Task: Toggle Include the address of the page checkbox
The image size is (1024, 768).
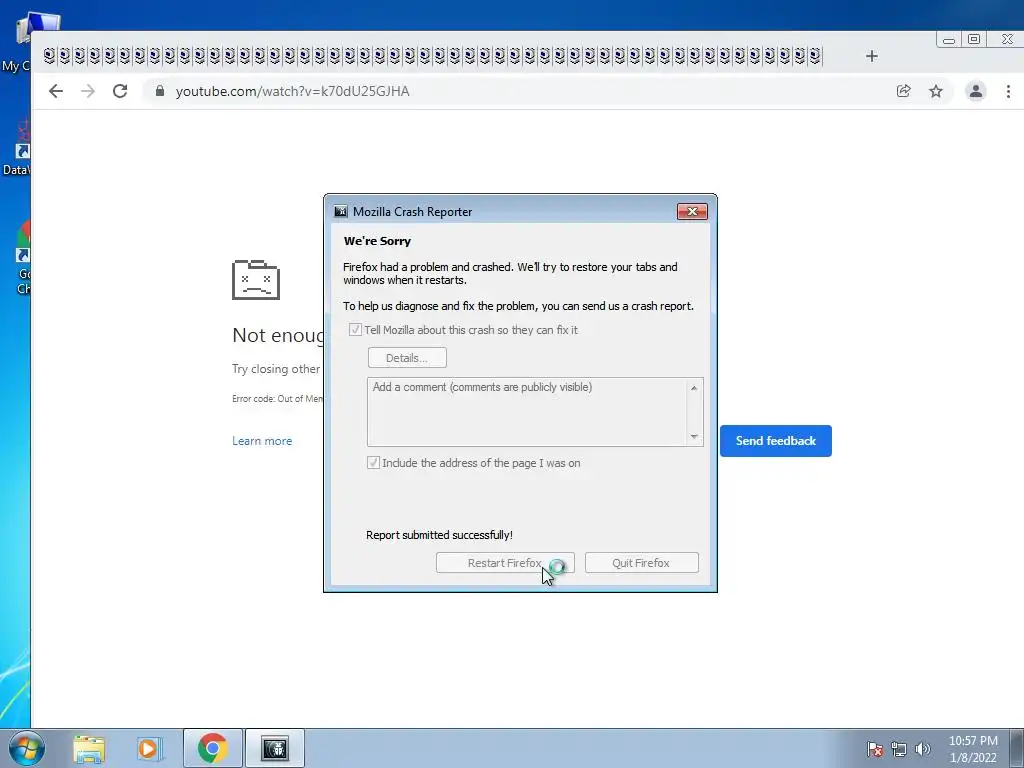Action: (374, 463)
